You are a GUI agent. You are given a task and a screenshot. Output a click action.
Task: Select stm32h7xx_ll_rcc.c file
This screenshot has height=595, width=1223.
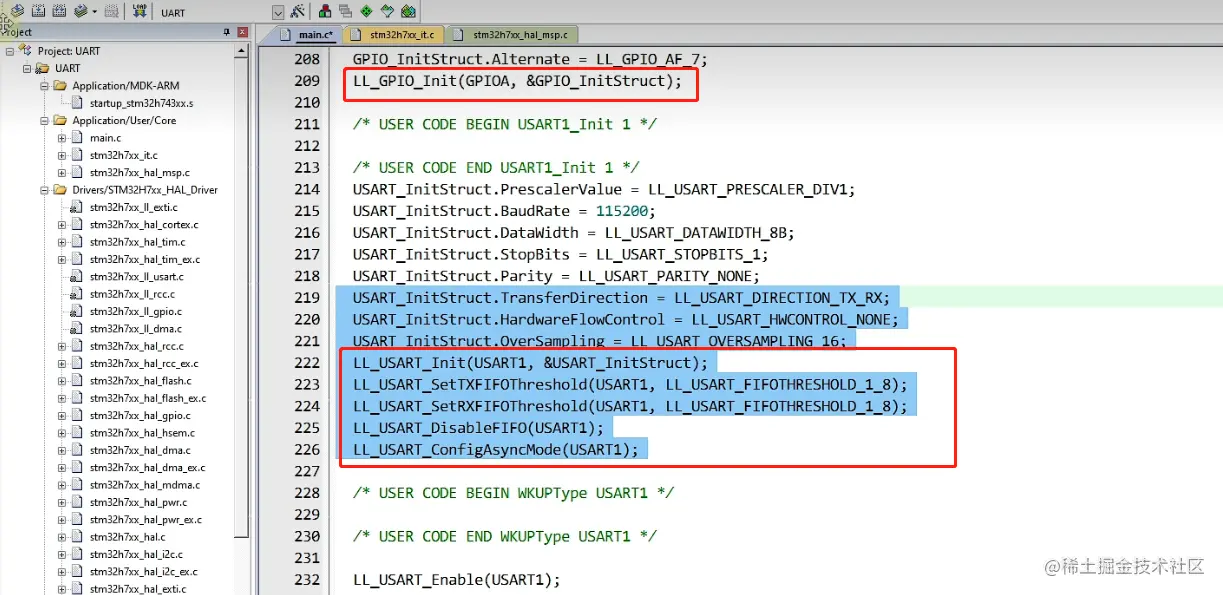(132, 294)
